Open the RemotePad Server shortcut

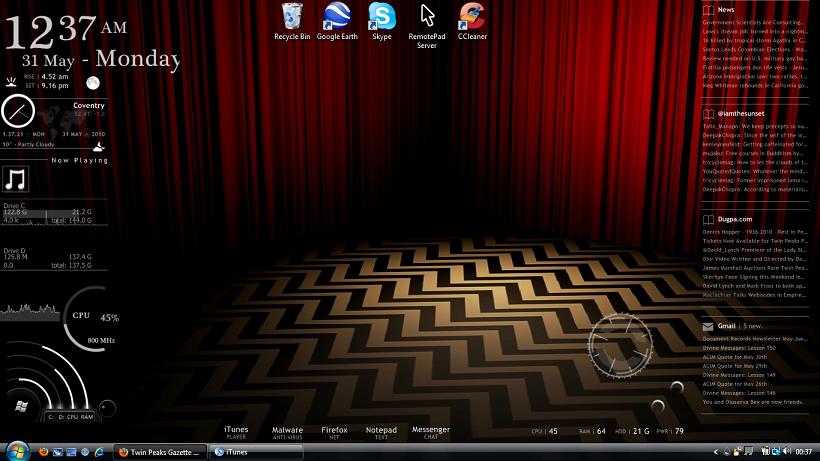427,26
